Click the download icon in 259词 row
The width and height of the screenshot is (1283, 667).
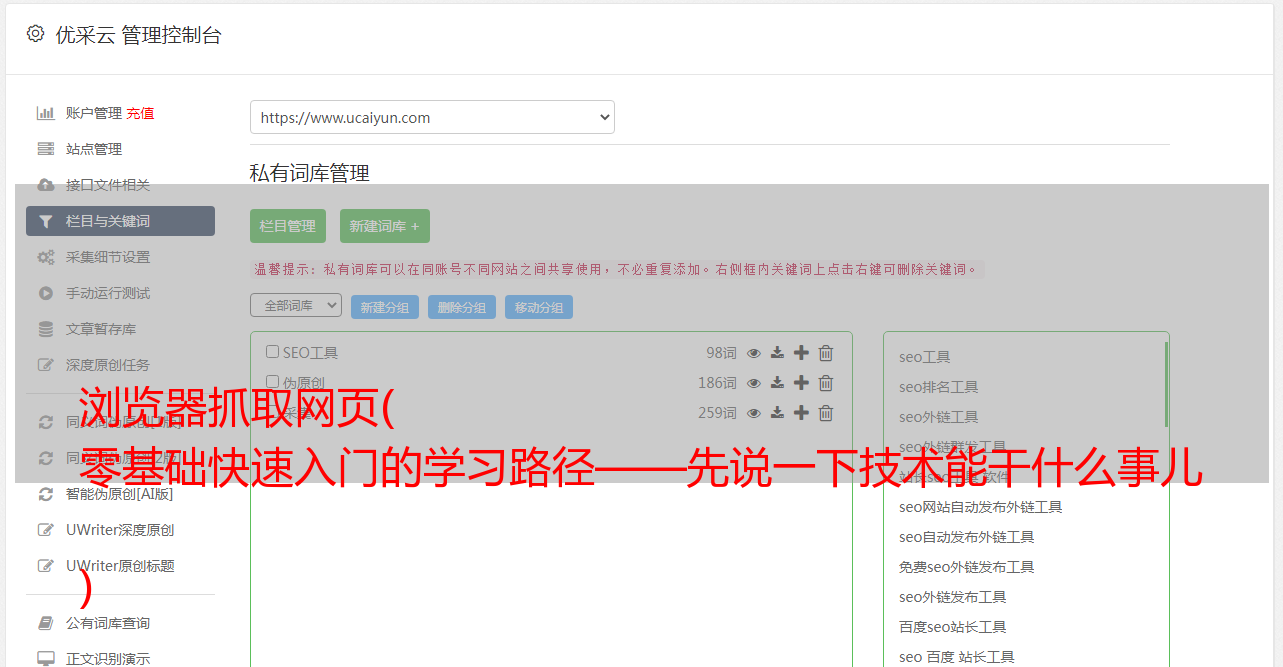pos(777,413)
